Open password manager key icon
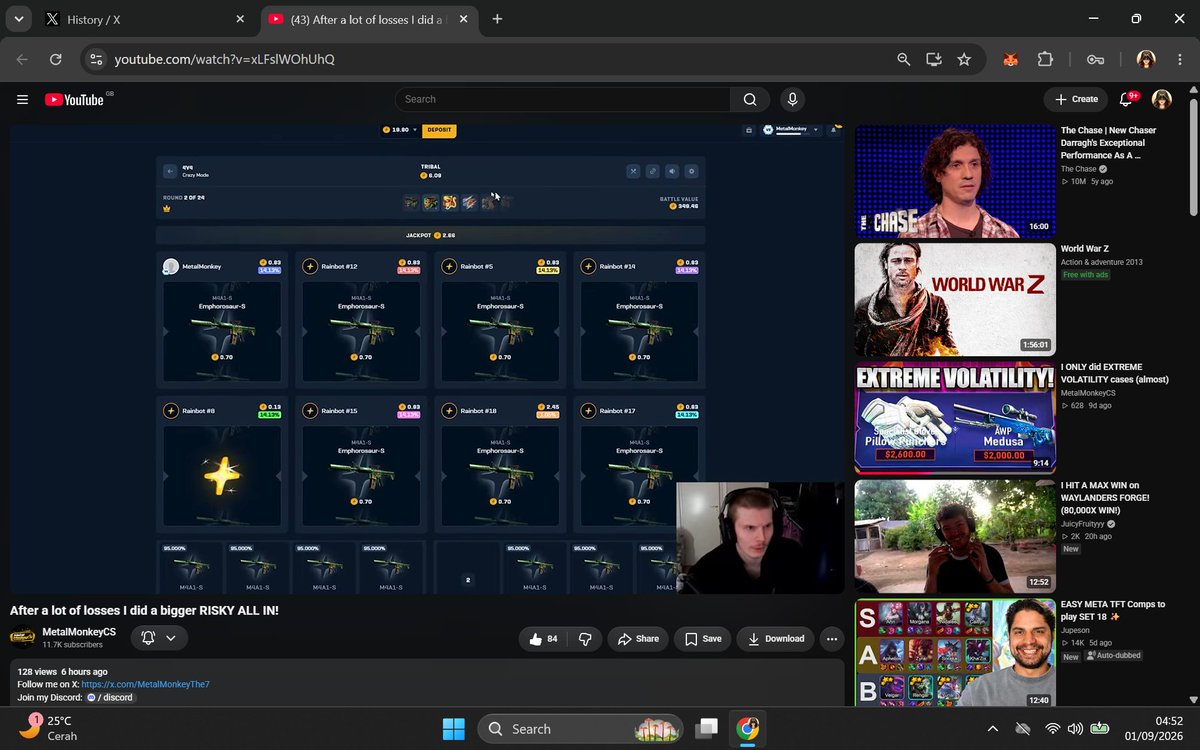Screen dimensions: 1200x750 [1096, 60]
